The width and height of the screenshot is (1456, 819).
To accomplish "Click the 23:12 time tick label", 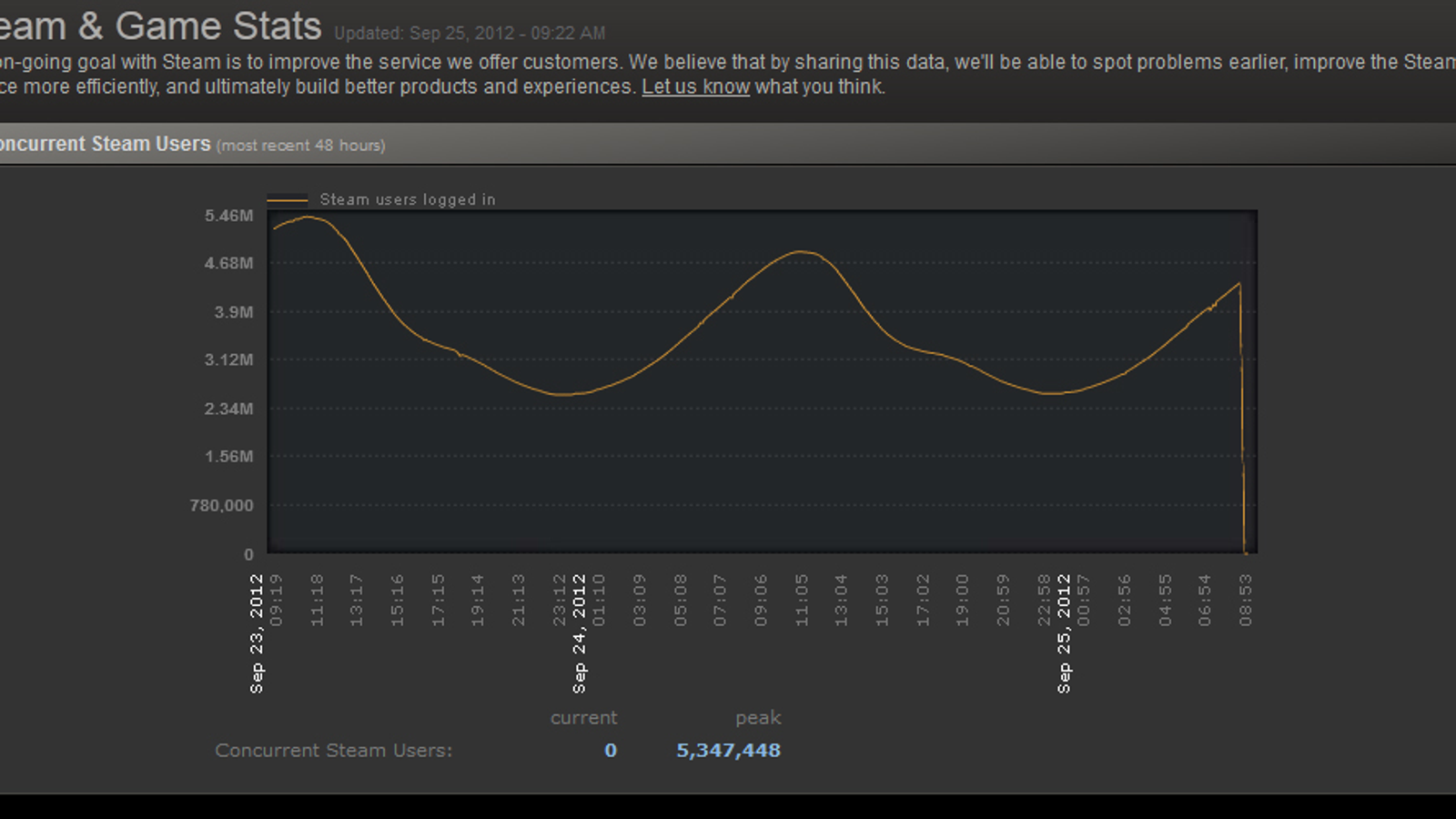I will [x=560, y=600].
